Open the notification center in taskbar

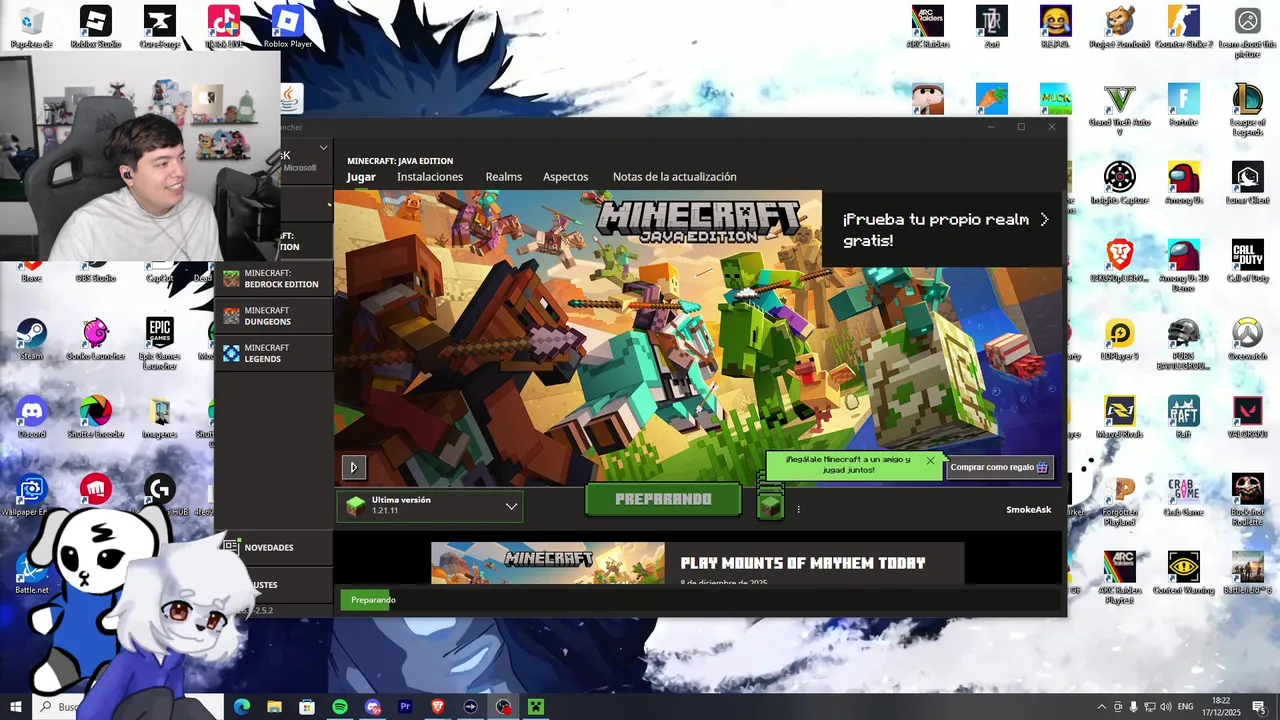[1259, 707]
